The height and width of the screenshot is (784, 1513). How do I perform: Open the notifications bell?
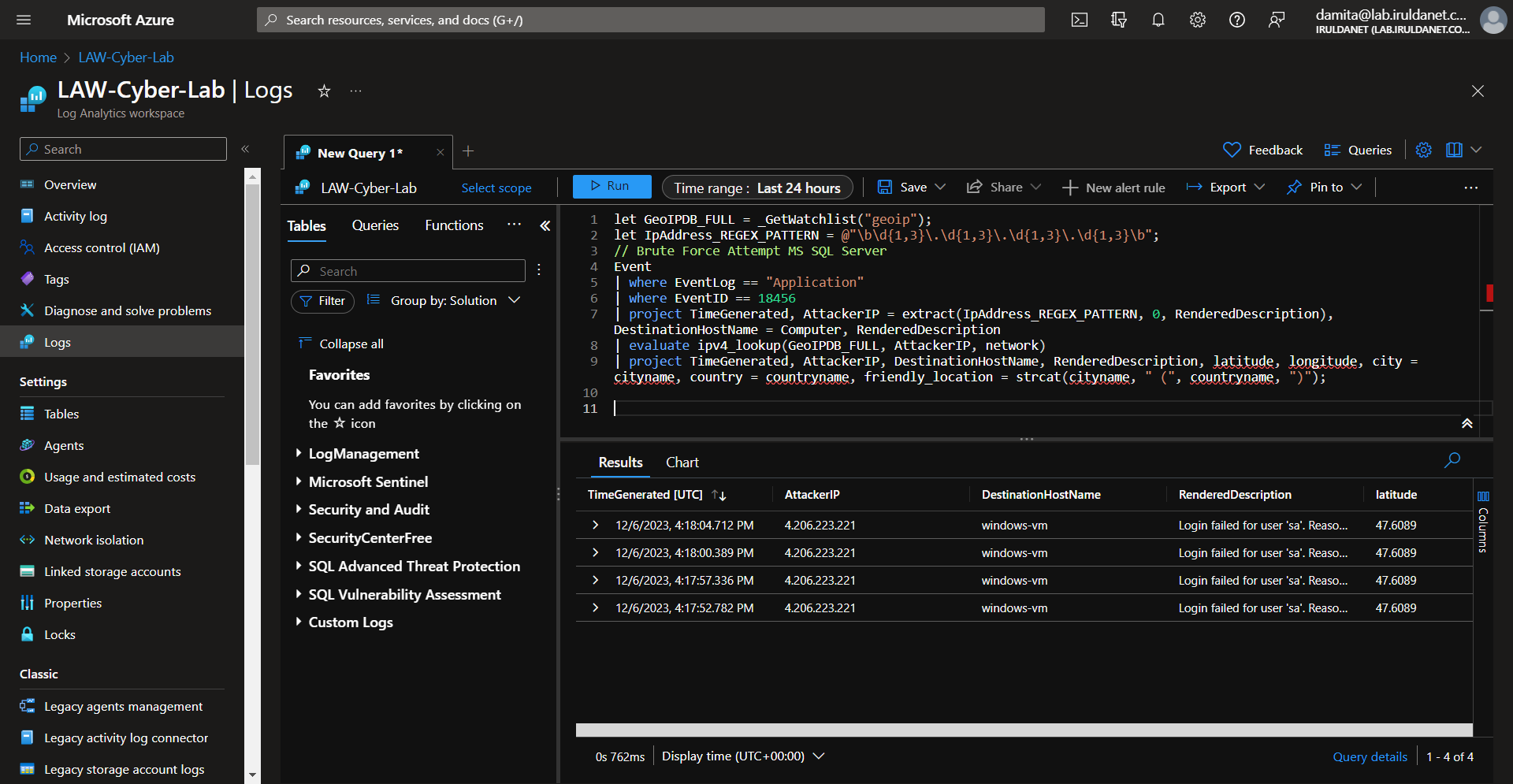coord(1158,20)
